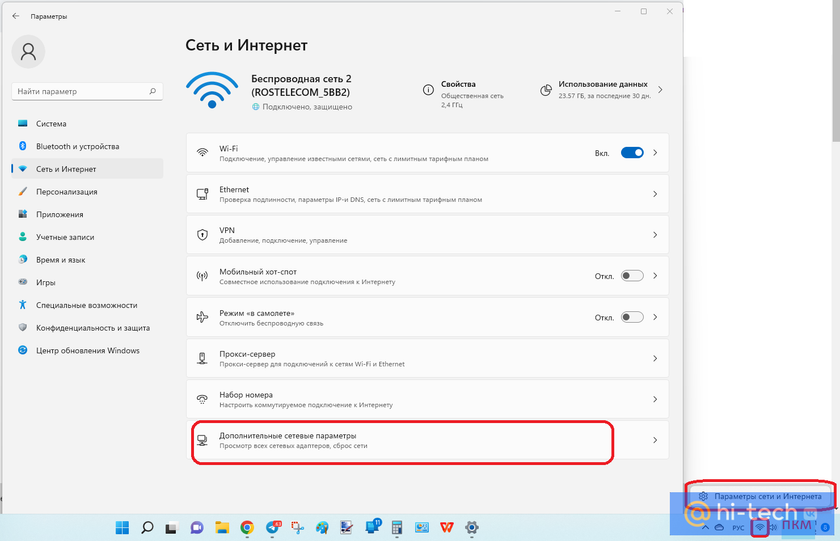
Task: Open WPS Office red W icon
Action: [447, 528]
